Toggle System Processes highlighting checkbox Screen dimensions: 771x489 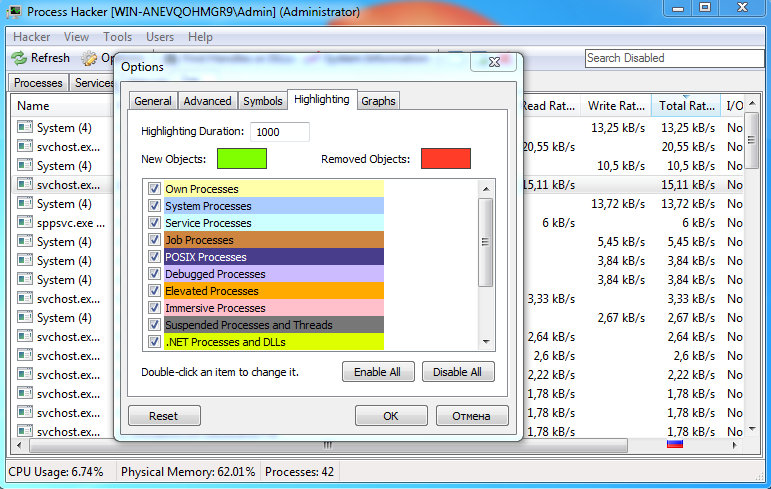click(x=154, y=206)
